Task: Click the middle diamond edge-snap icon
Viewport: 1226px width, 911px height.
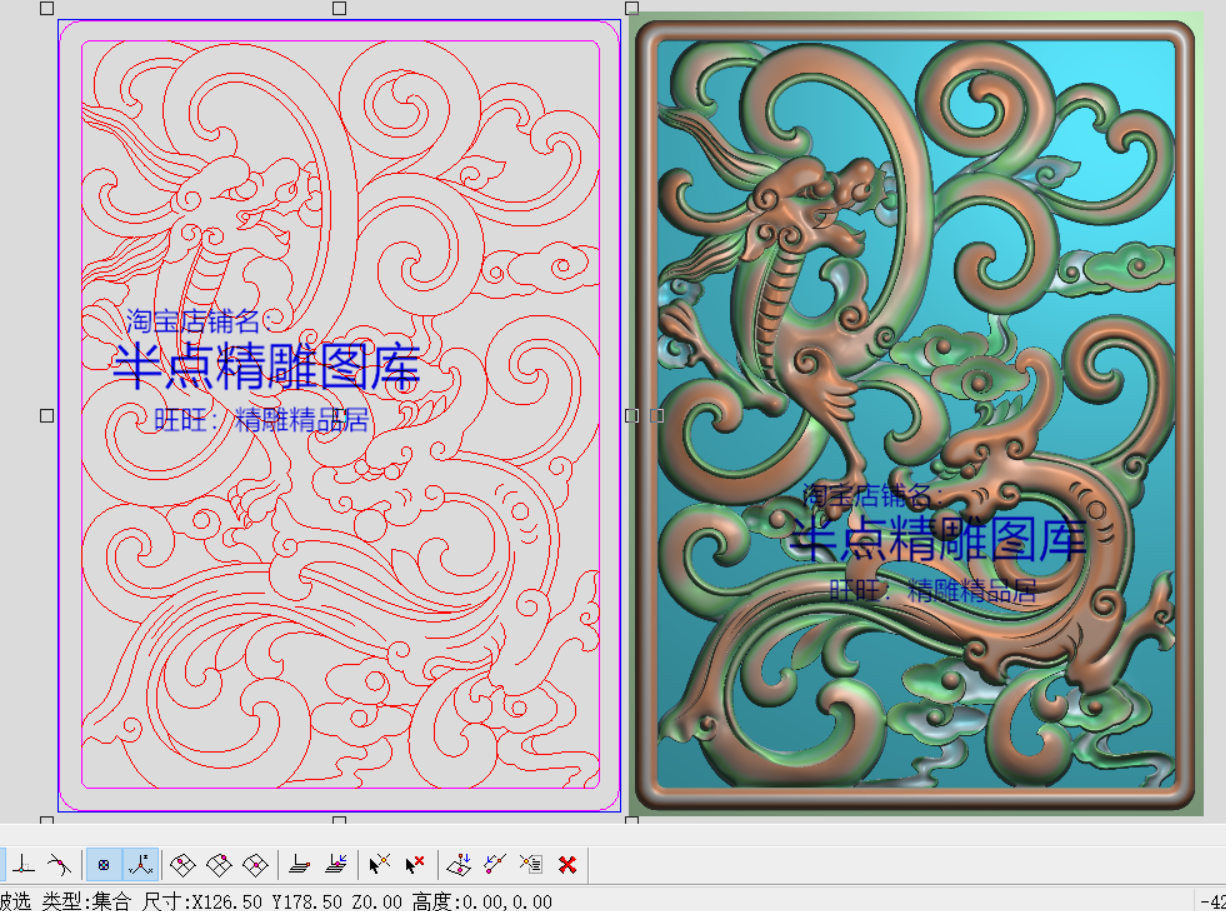Action: [x=219, y=864]
